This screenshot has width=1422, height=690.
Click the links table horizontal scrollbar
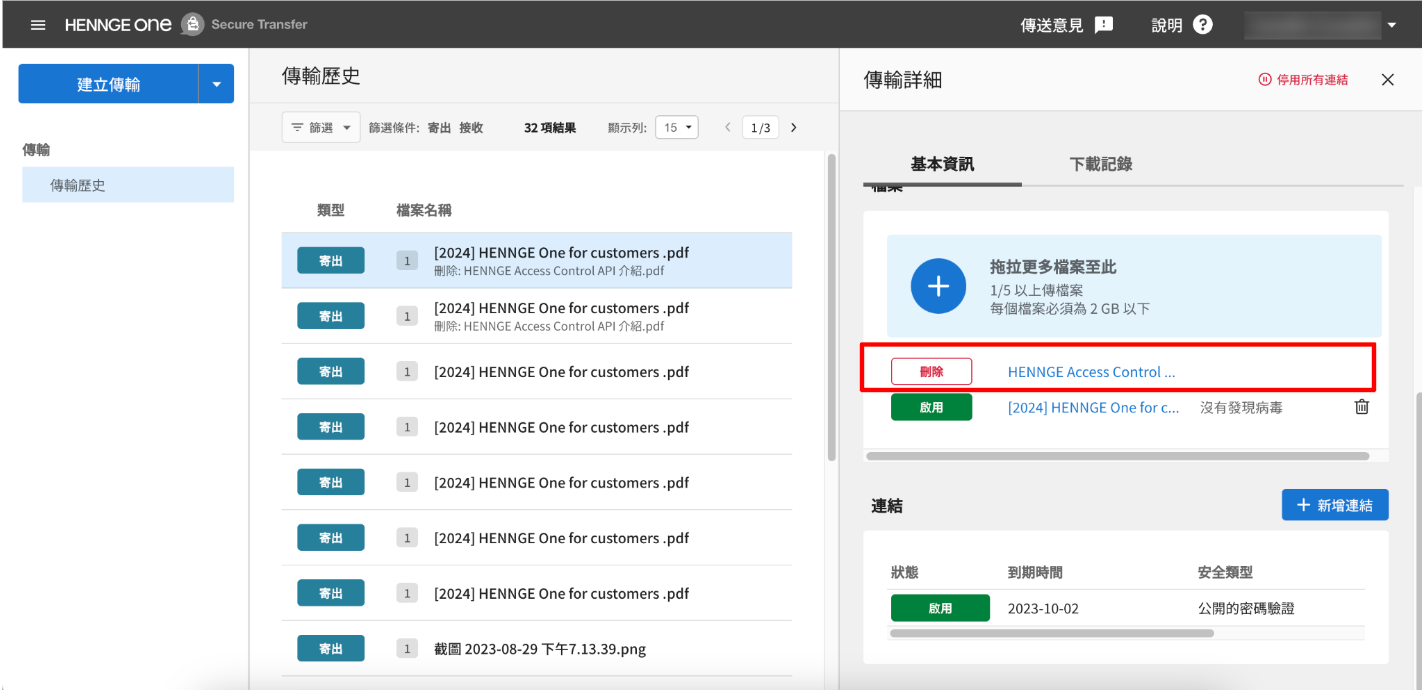1051,633
